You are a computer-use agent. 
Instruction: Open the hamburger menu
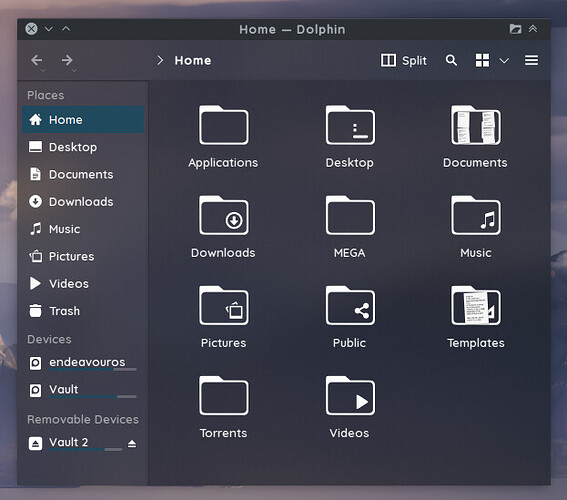tap(531, 60)
